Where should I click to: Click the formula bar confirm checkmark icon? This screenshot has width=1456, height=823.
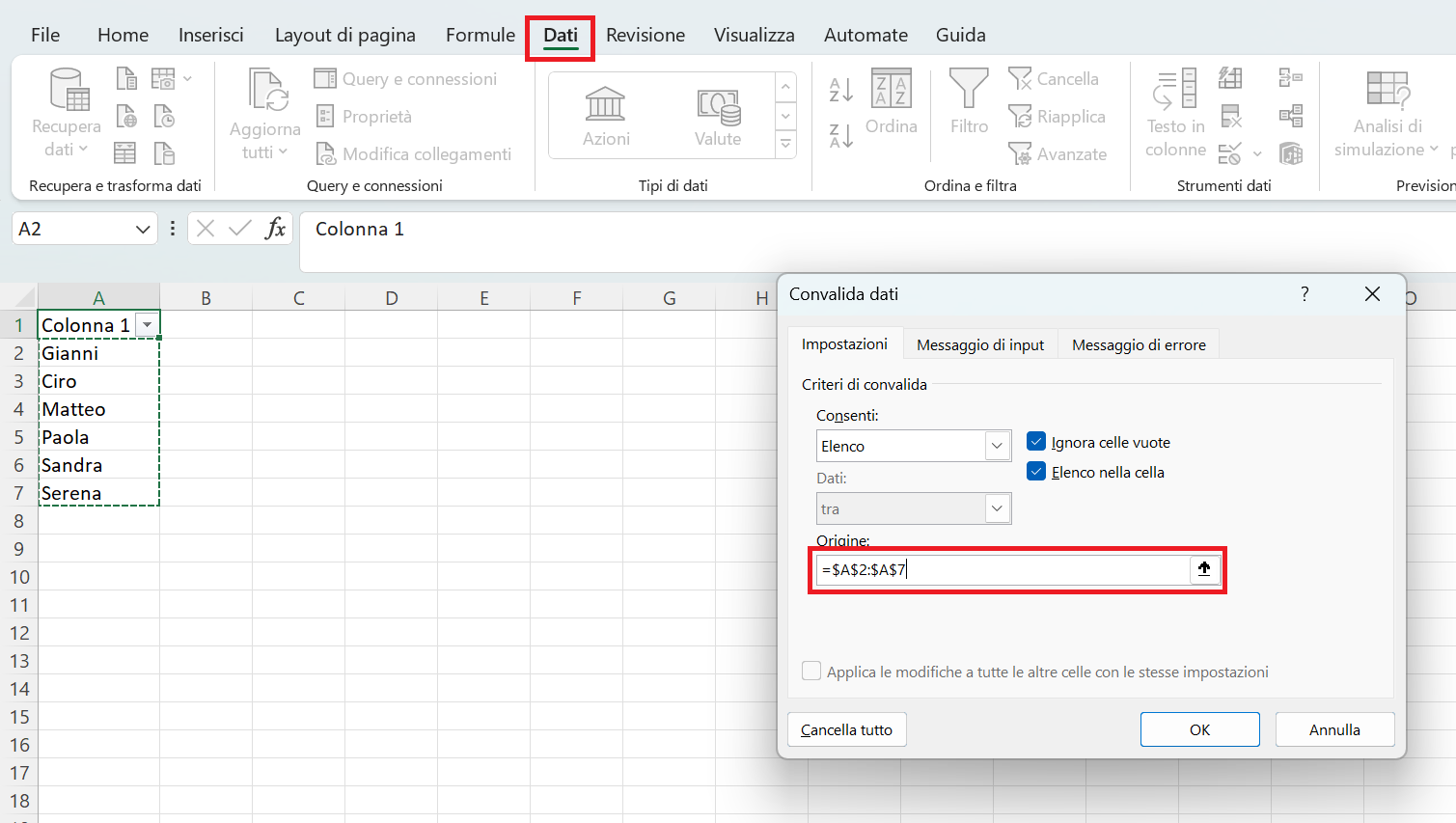tap(240, 229)
